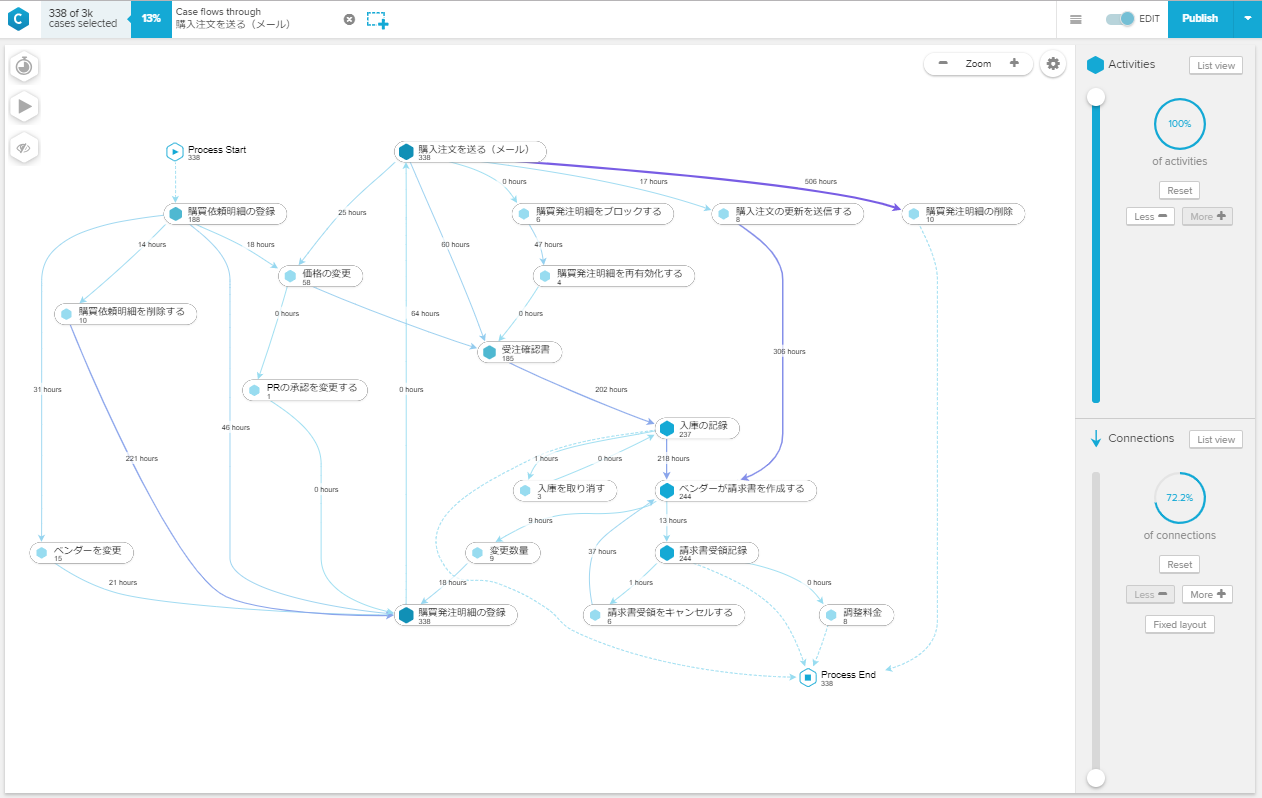The width and height of the screenshot is (1262, 798).
Task: Toggle the hide activities eye icon
Action: pyautogui.click(x=24, y=147)
